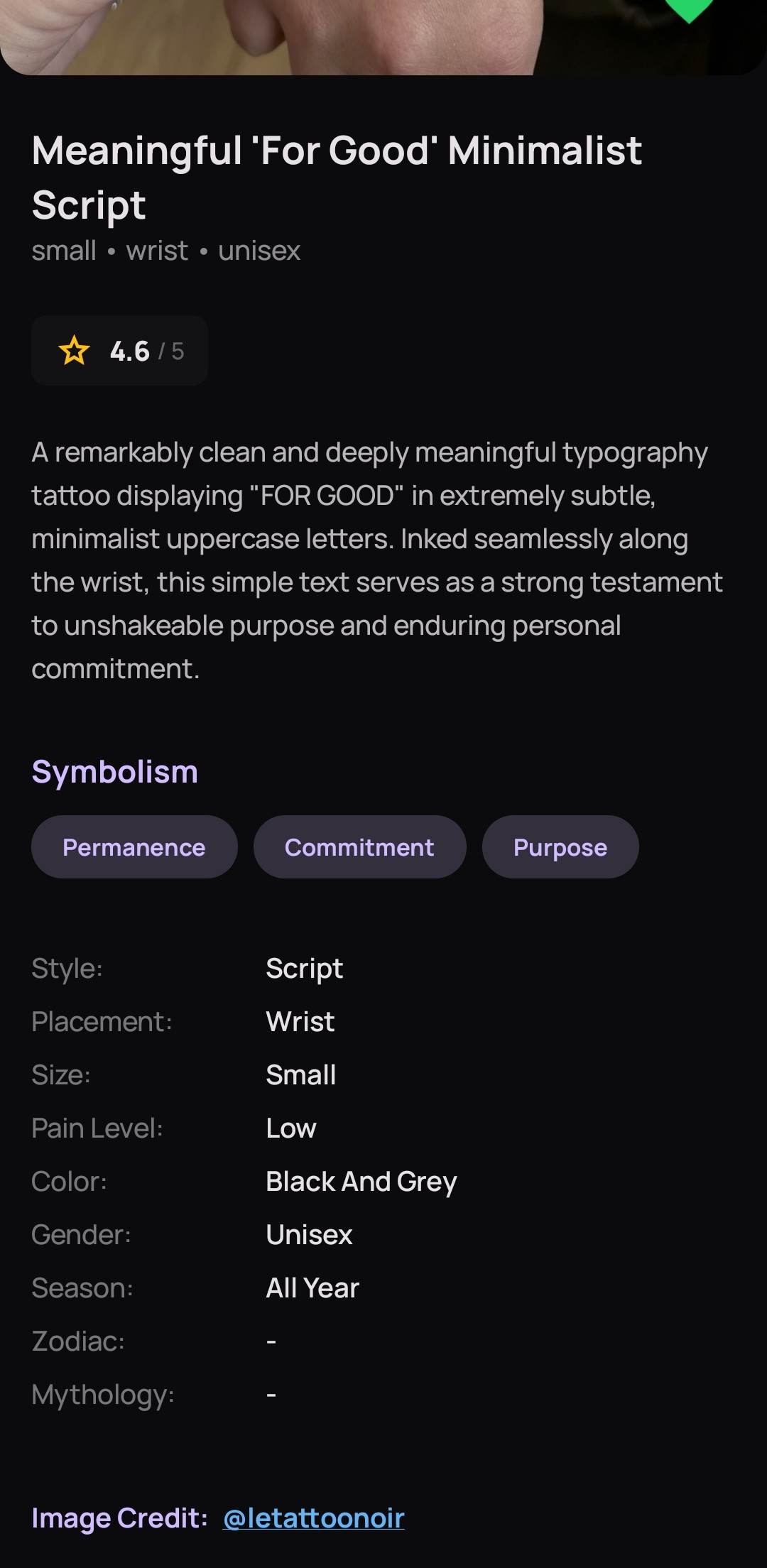Toggle the Purpose symbolism chip
Image resolution: width=767 pixels, height=1568 pixels.
pyautogui.click(x=560, y=846)
